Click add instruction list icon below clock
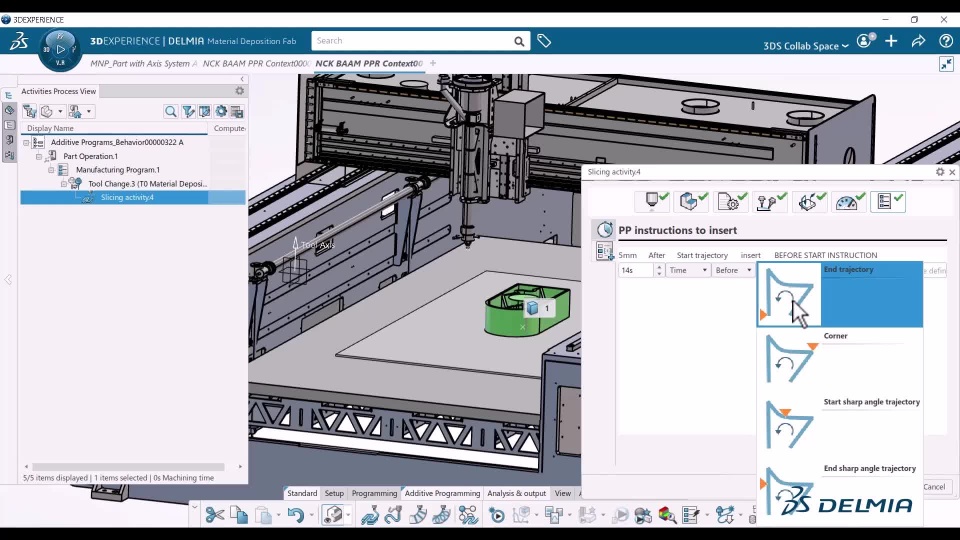 [604, 250]
